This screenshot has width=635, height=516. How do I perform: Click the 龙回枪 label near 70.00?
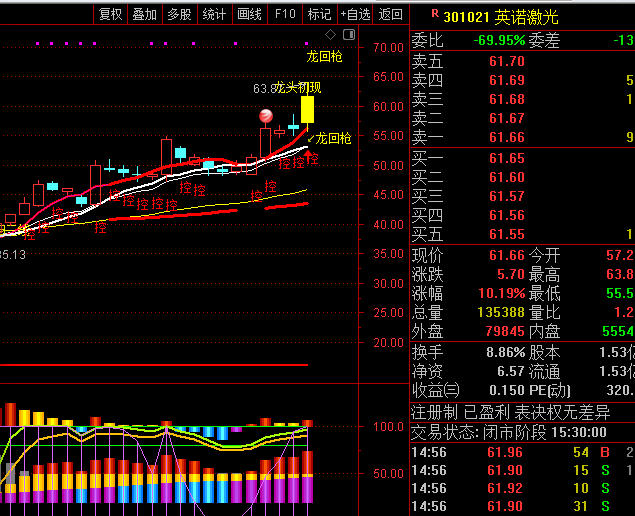323,57
